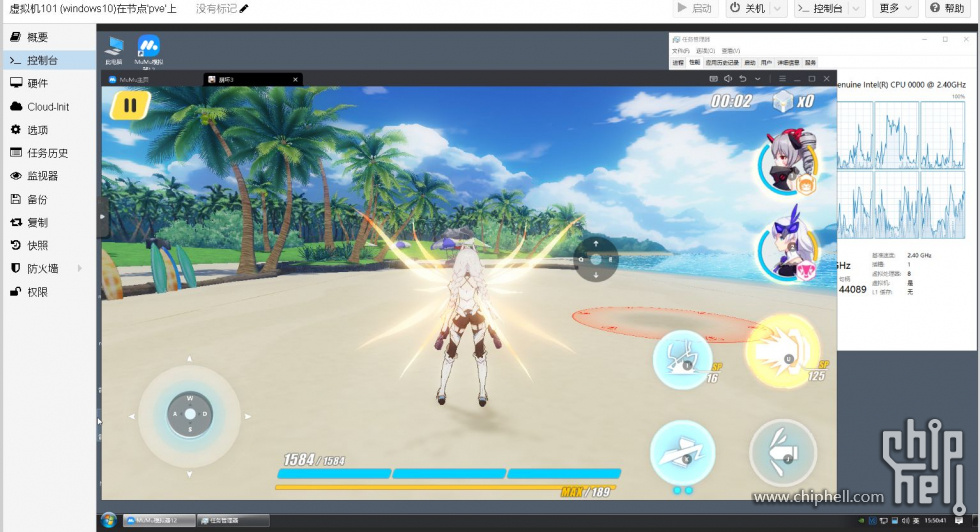
Task: Open Task Manager 查看 menu
Action: pos(731,51)
